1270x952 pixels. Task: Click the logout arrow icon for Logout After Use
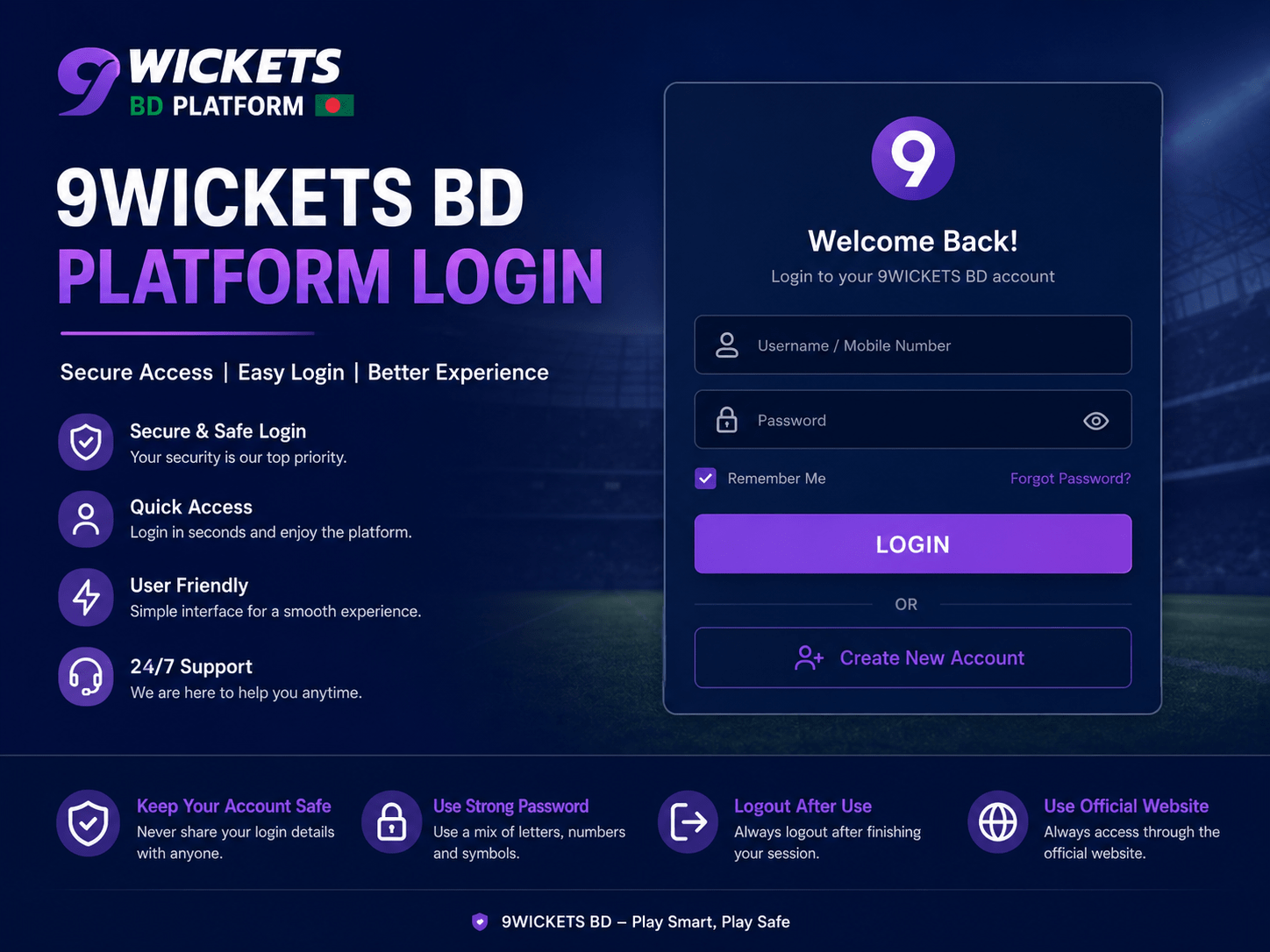pos(689,822)
